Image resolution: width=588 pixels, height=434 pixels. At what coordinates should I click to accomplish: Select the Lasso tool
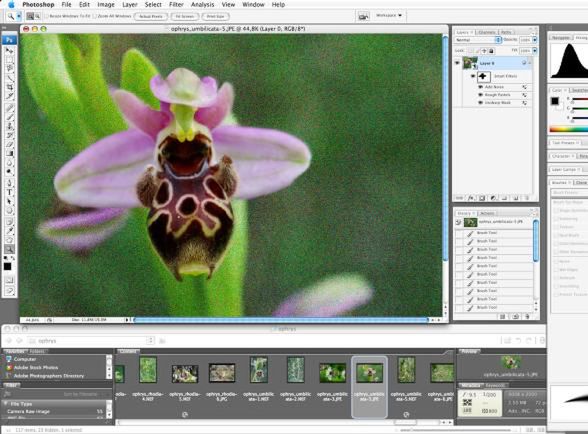click(x=9, y=68)
